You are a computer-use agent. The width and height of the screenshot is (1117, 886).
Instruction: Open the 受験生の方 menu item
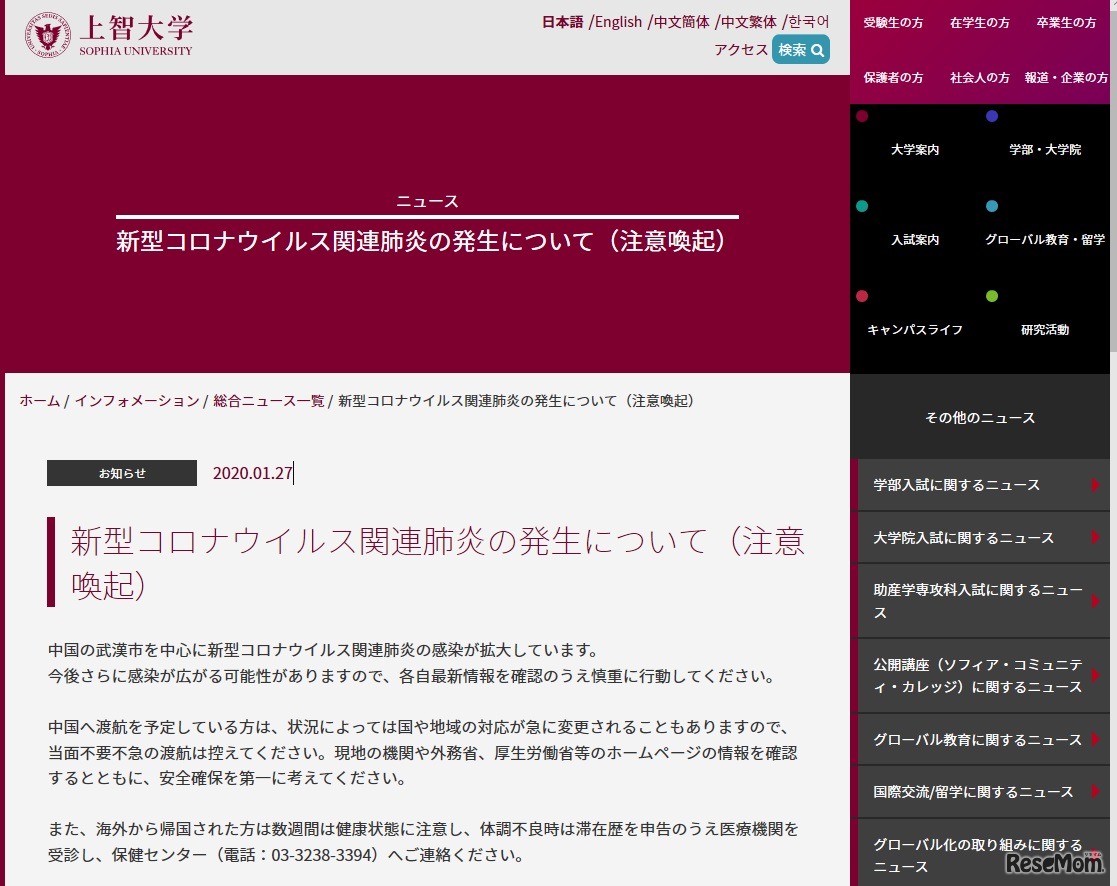893,22
